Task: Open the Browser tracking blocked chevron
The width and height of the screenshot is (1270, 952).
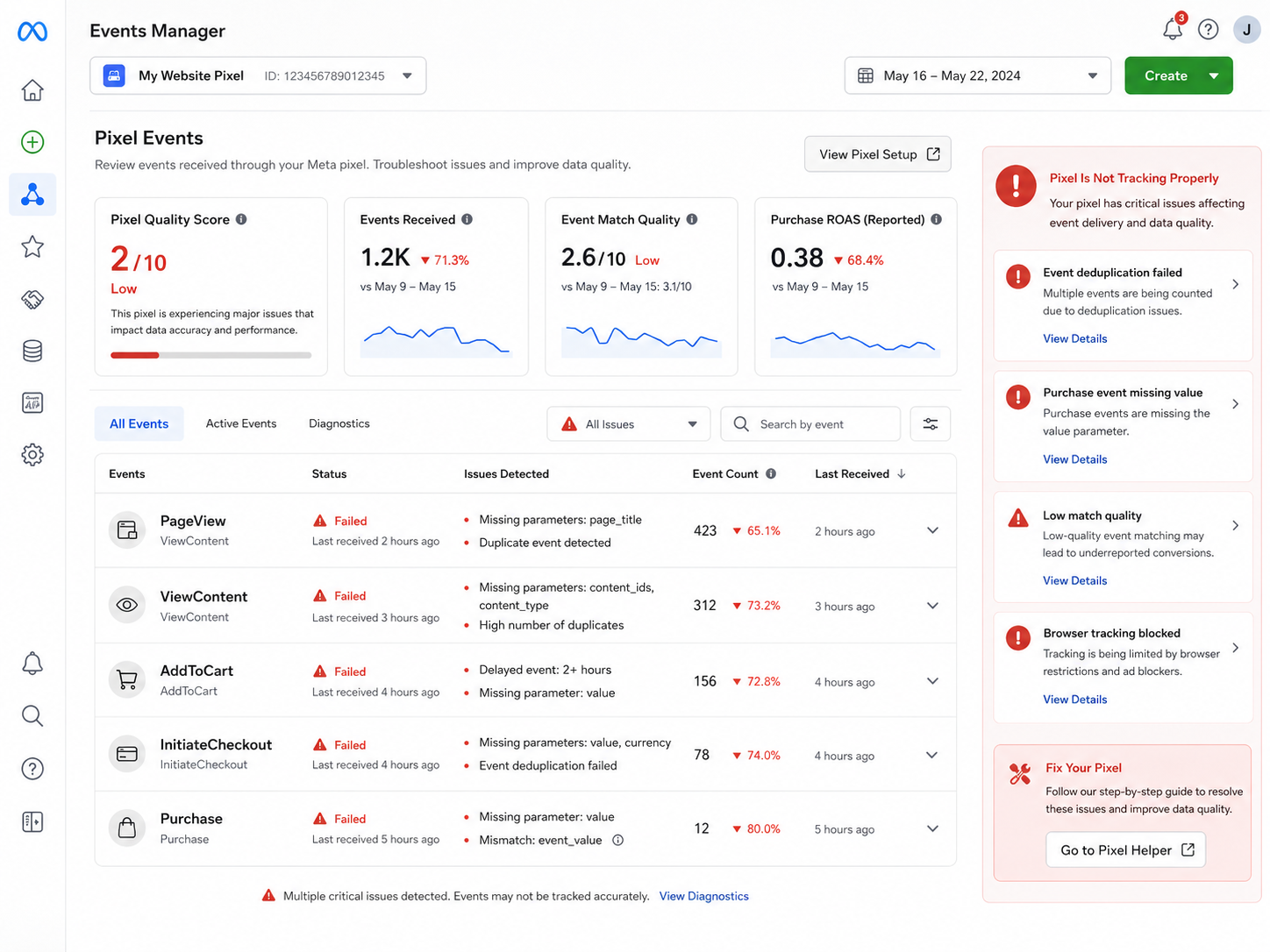Action: point(1235,648)
